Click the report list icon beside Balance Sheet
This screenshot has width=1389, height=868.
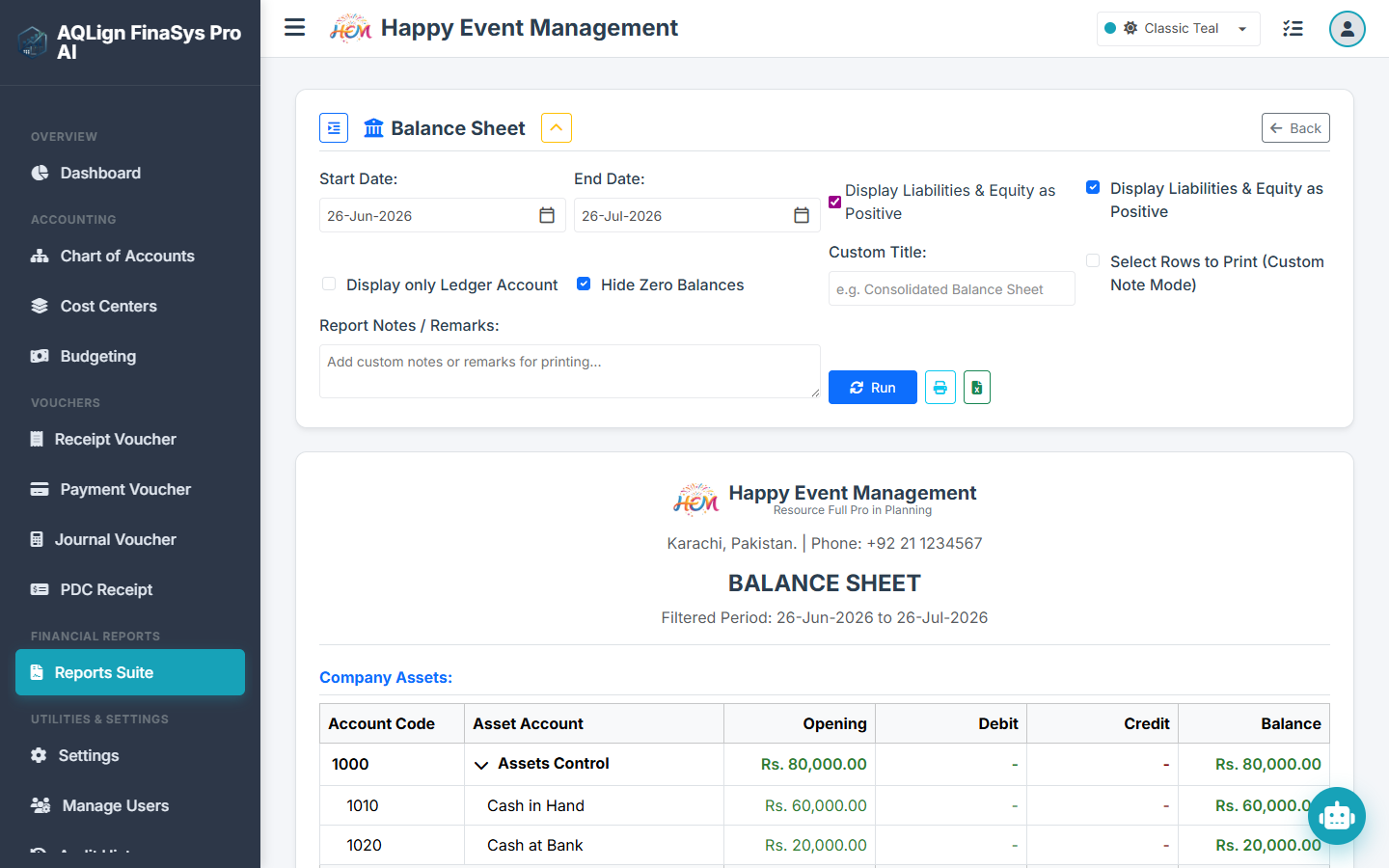point(334,128)
